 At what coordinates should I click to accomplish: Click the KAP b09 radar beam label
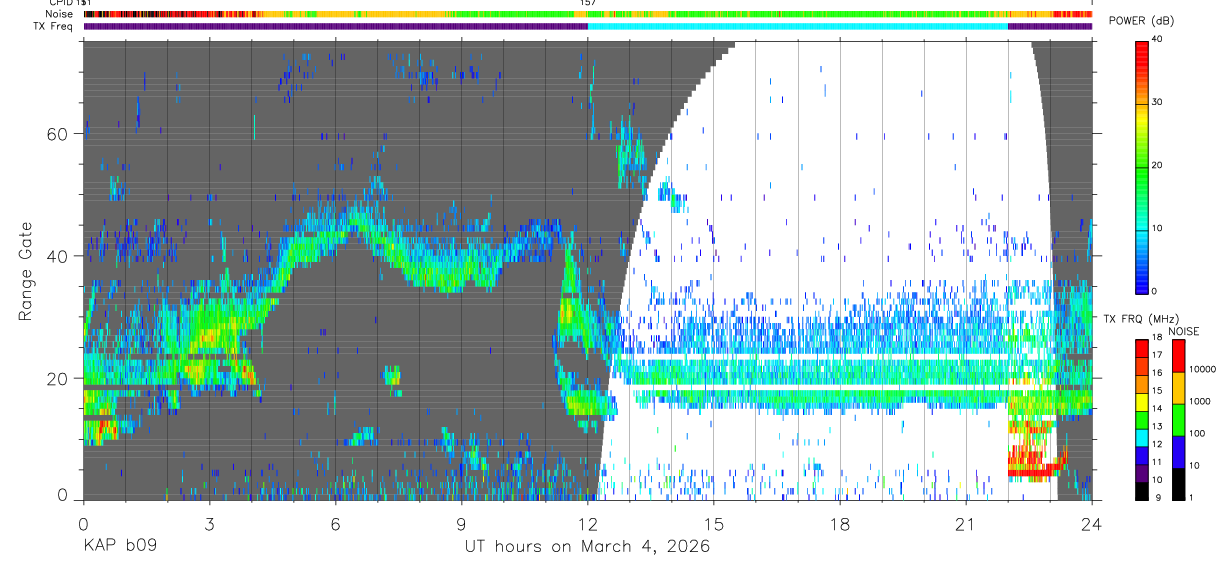(118, 547)
